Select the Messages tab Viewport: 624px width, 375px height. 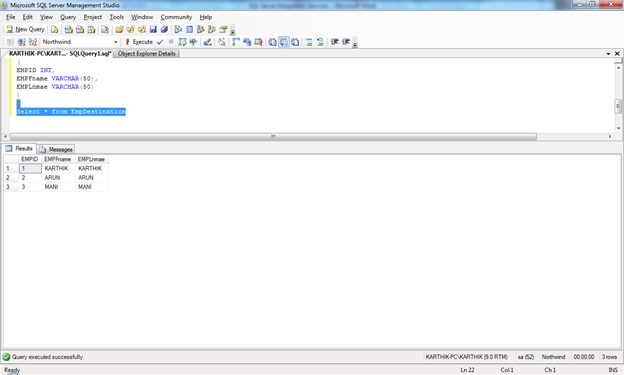coord(56,149)
